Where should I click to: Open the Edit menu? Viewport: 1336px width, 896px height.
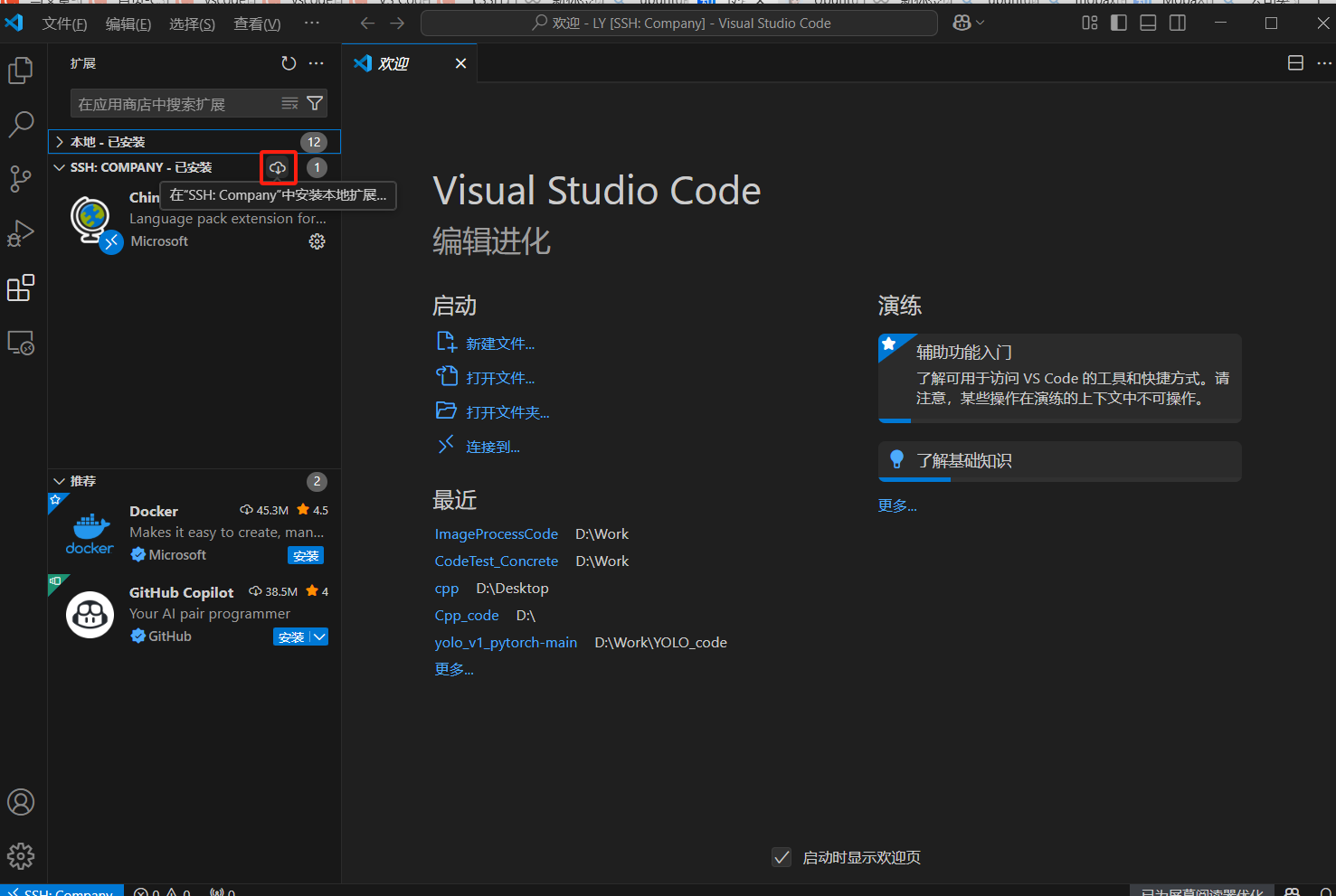[128, 24]
